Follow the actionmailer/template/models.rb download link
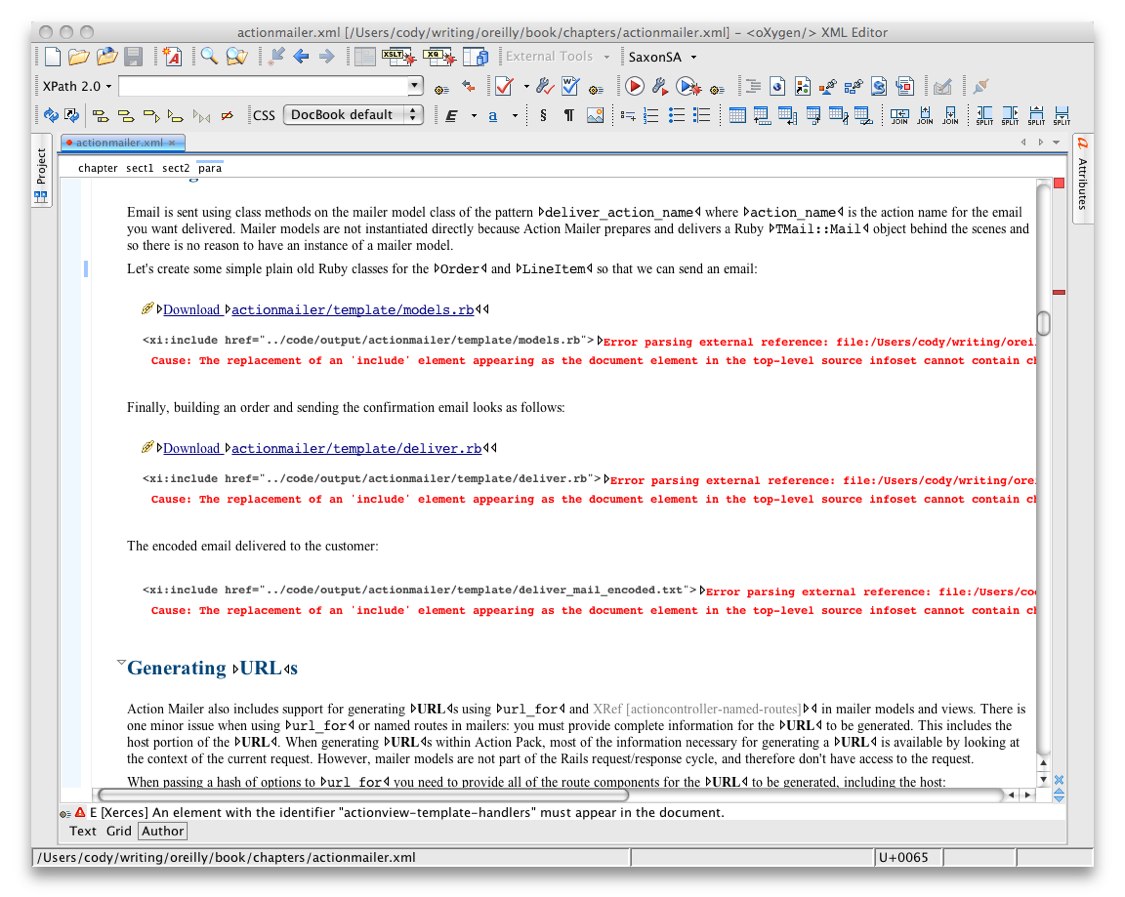Image resolution: width=1125 pixels, height=897 pixels. (352, 310)
